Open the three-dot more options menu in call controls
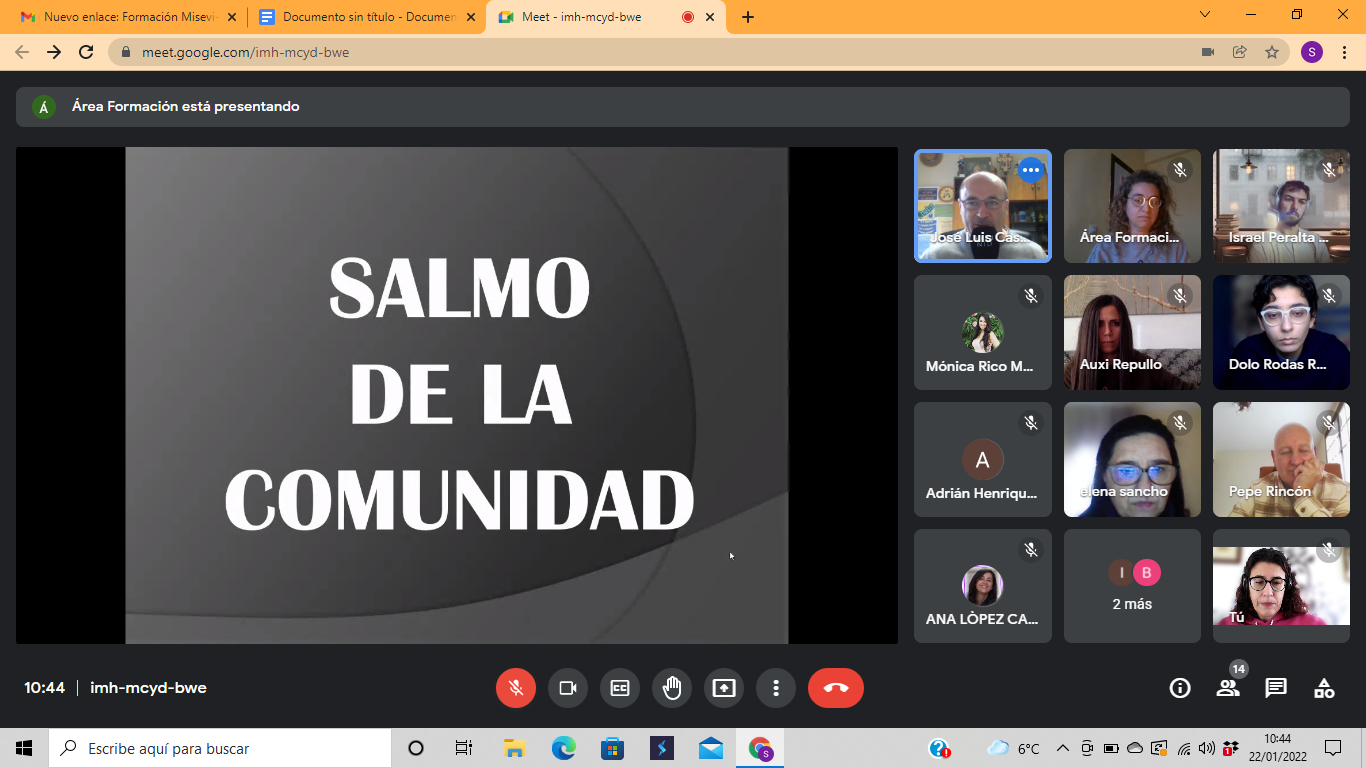1366x768 pixels. [776, 688]
